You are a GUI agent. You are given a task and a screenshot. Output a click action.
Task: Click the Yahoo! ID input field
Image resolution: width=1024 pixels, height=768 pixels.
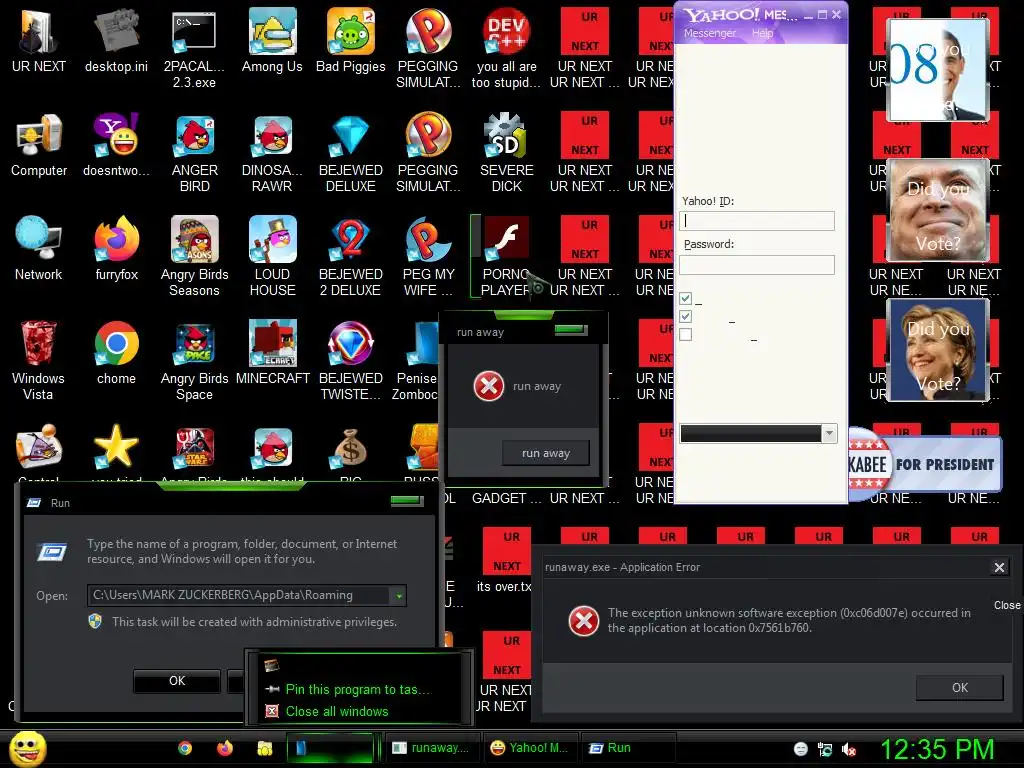pos(757,221)
